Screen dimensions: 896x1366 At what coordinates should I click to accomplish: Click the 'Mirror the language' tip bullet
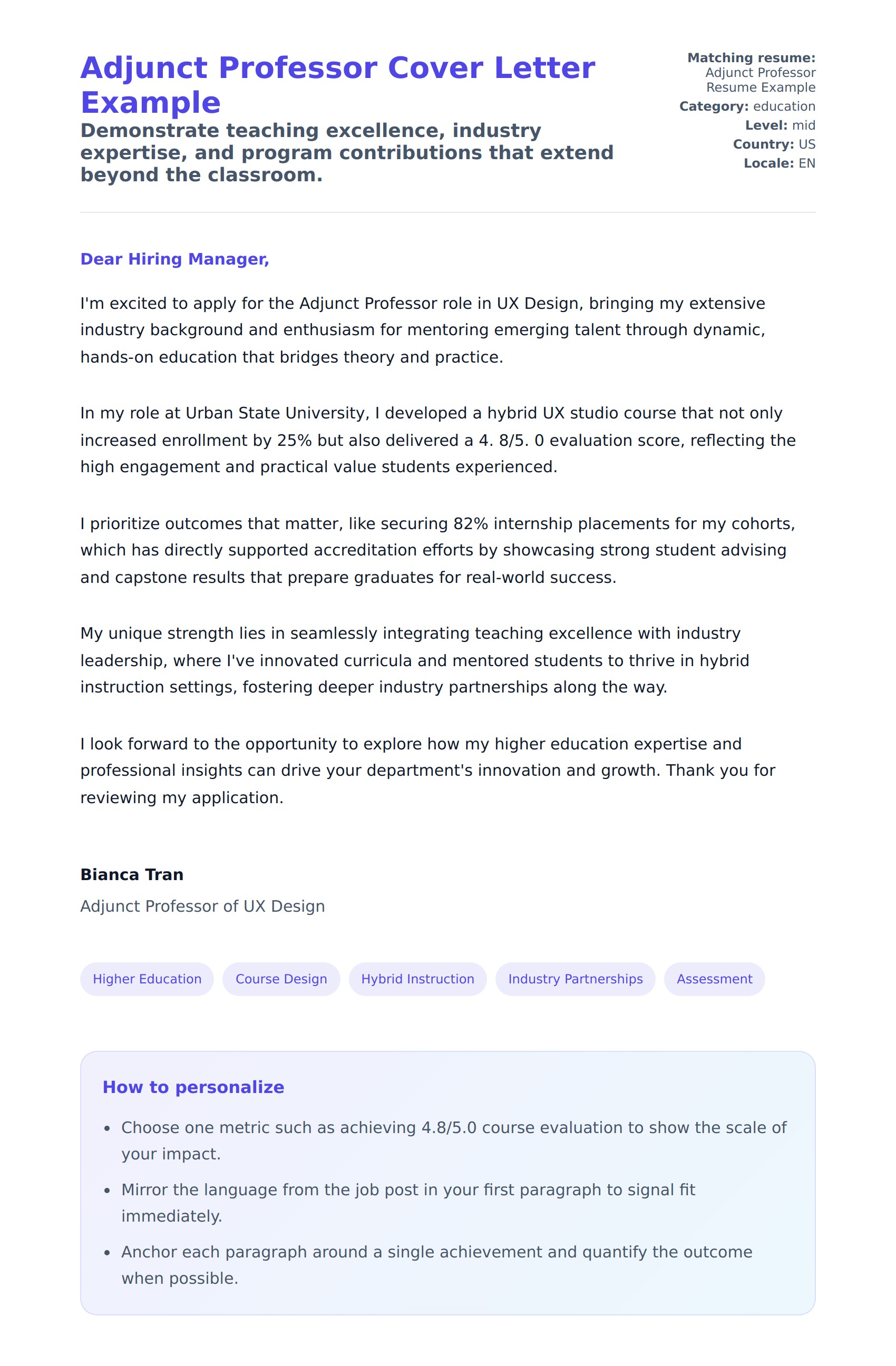[407, 1203]
